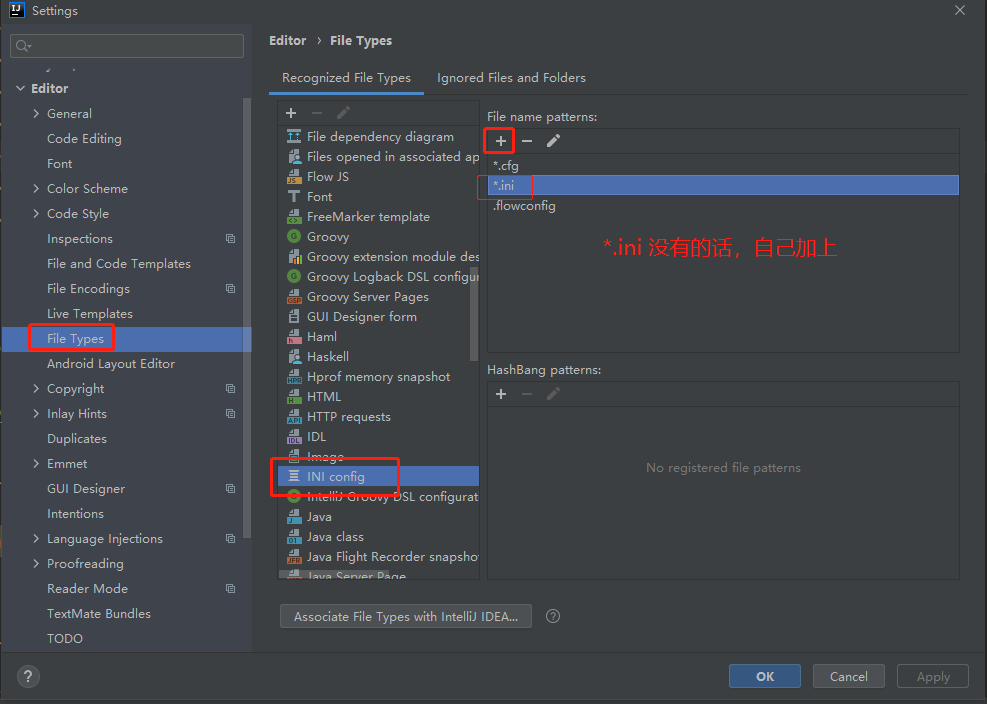
Task: Click File Encodings project-level settings icon
Action: [x=230, y=288]
